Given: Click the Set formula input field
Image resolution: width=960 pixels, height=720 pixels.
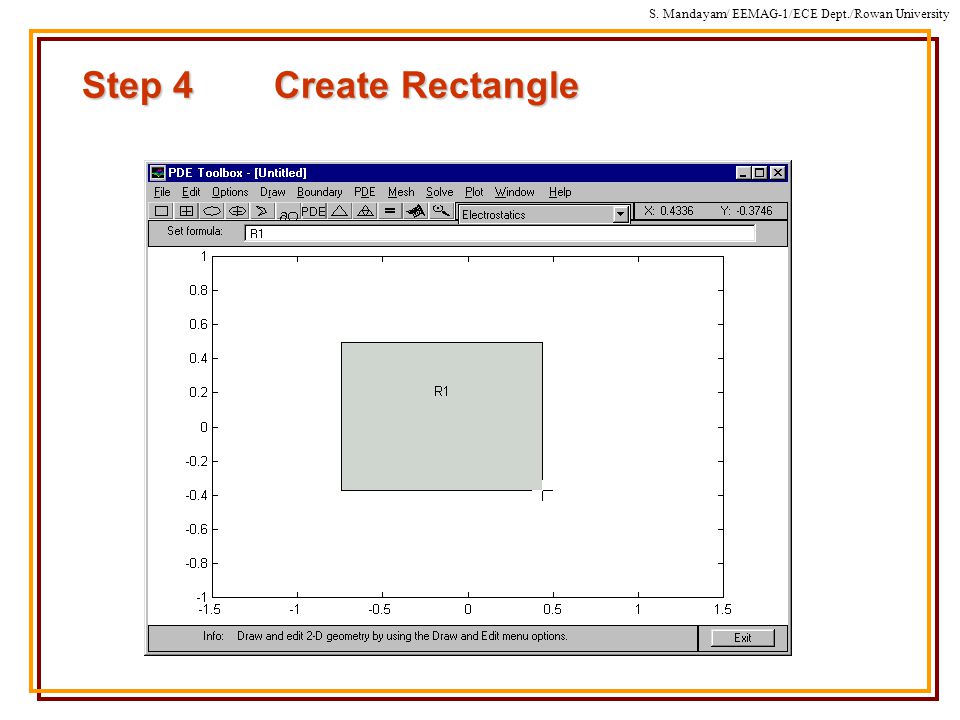Looking at the screenshot, I should pos(500,233).
